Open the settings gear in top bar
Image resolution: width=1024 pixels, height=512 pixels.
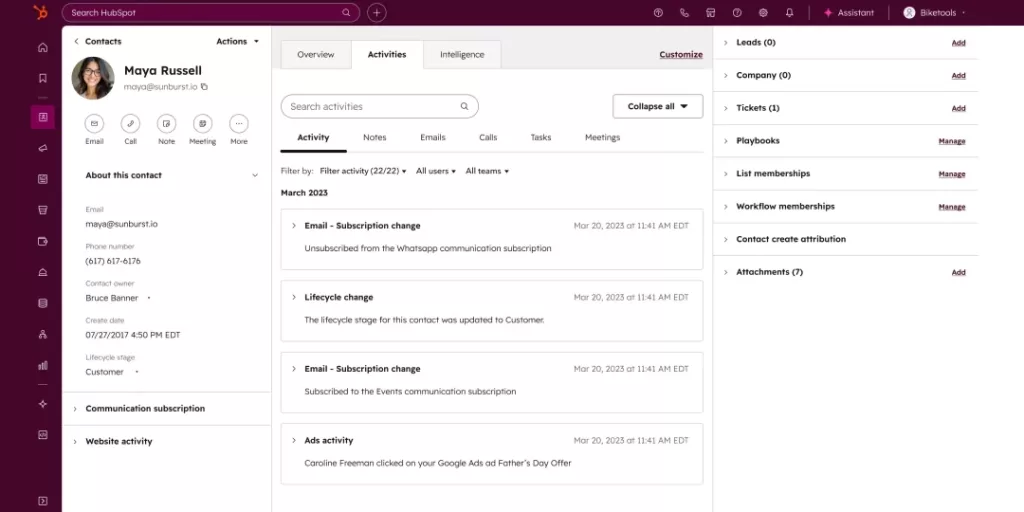pyautogui.click(x=763, y=13)
